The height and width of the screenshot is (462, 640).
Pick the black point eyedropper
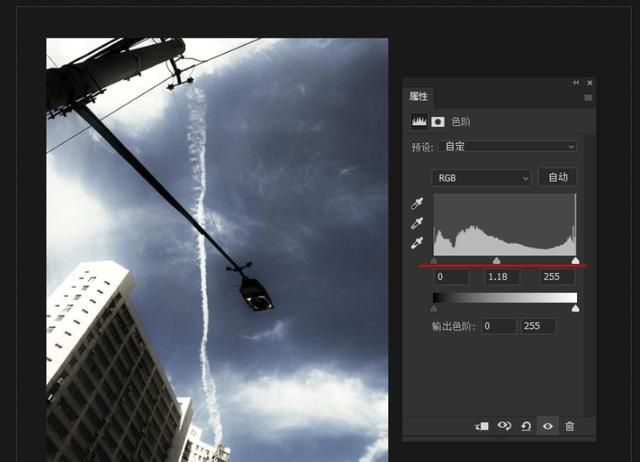(x=417, y=203)
